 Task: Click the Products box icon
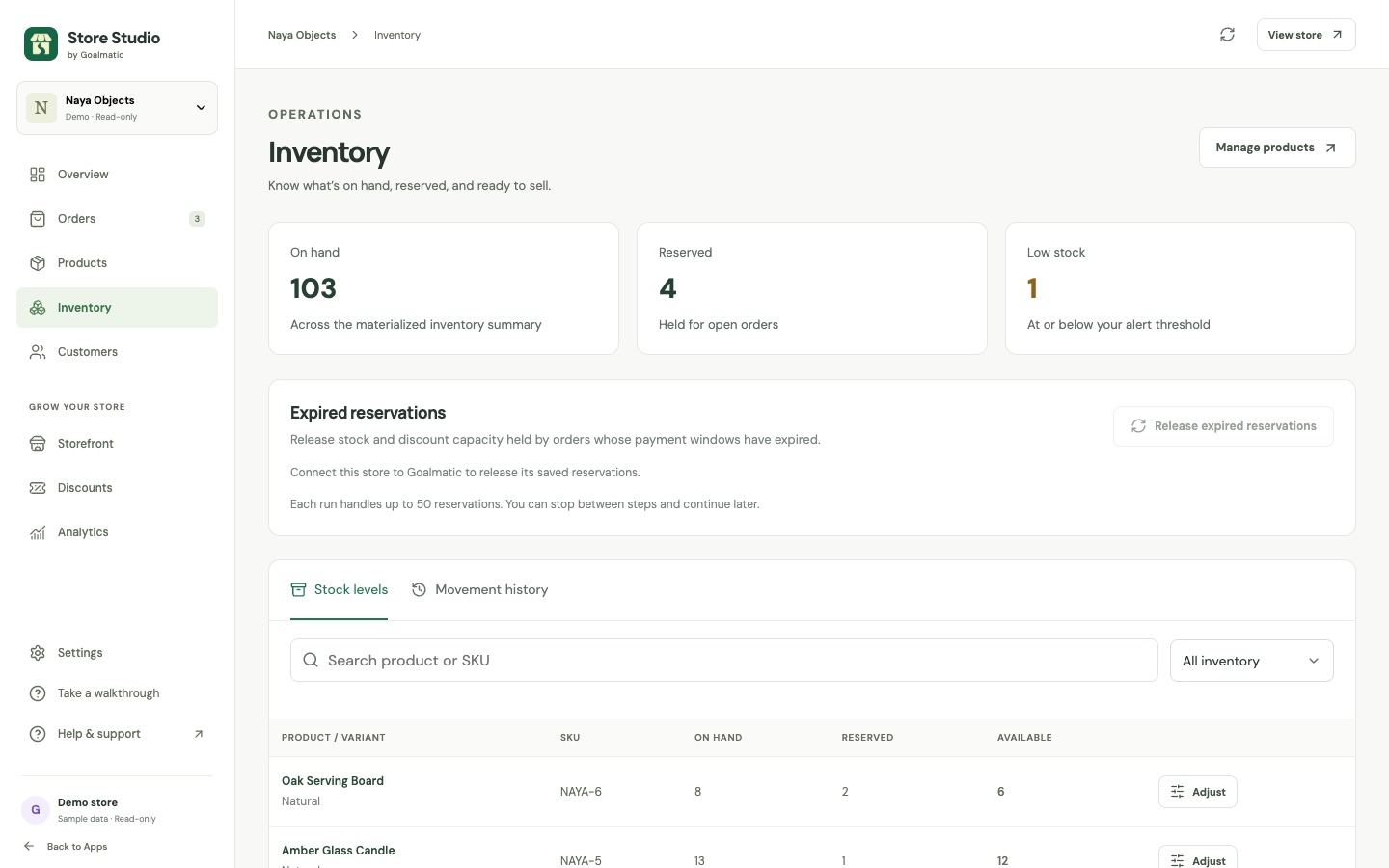(x=38, y=263)
